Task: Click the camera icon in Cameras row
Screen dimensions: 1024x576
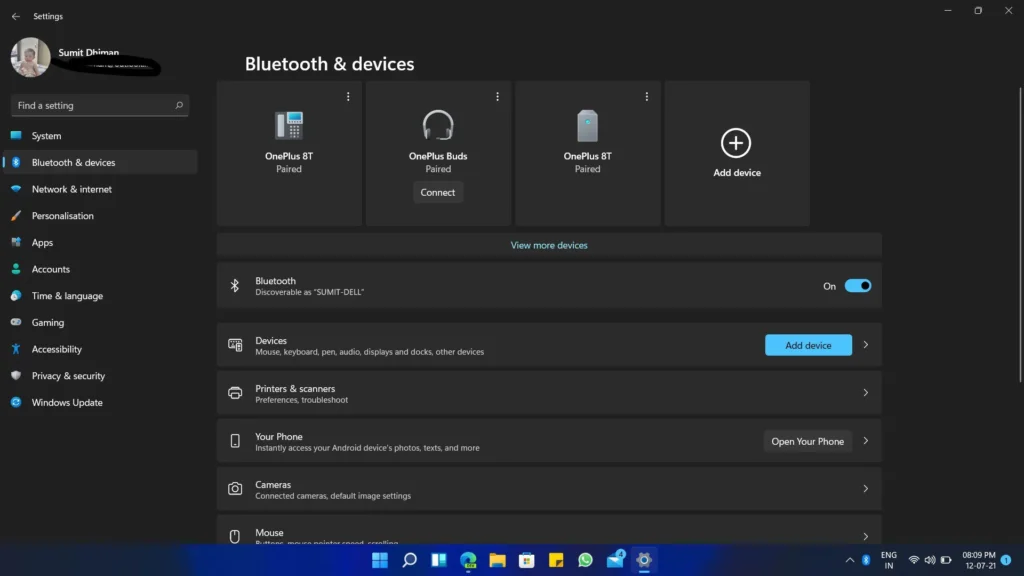Action: tap(235, 489)
